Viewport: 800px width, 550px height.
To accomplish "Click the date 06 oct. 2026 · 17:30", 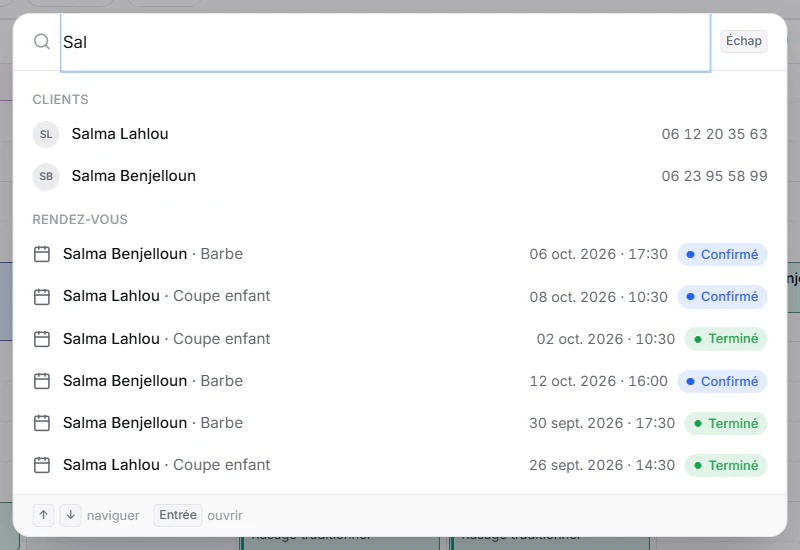I will (x=598, y=254).
